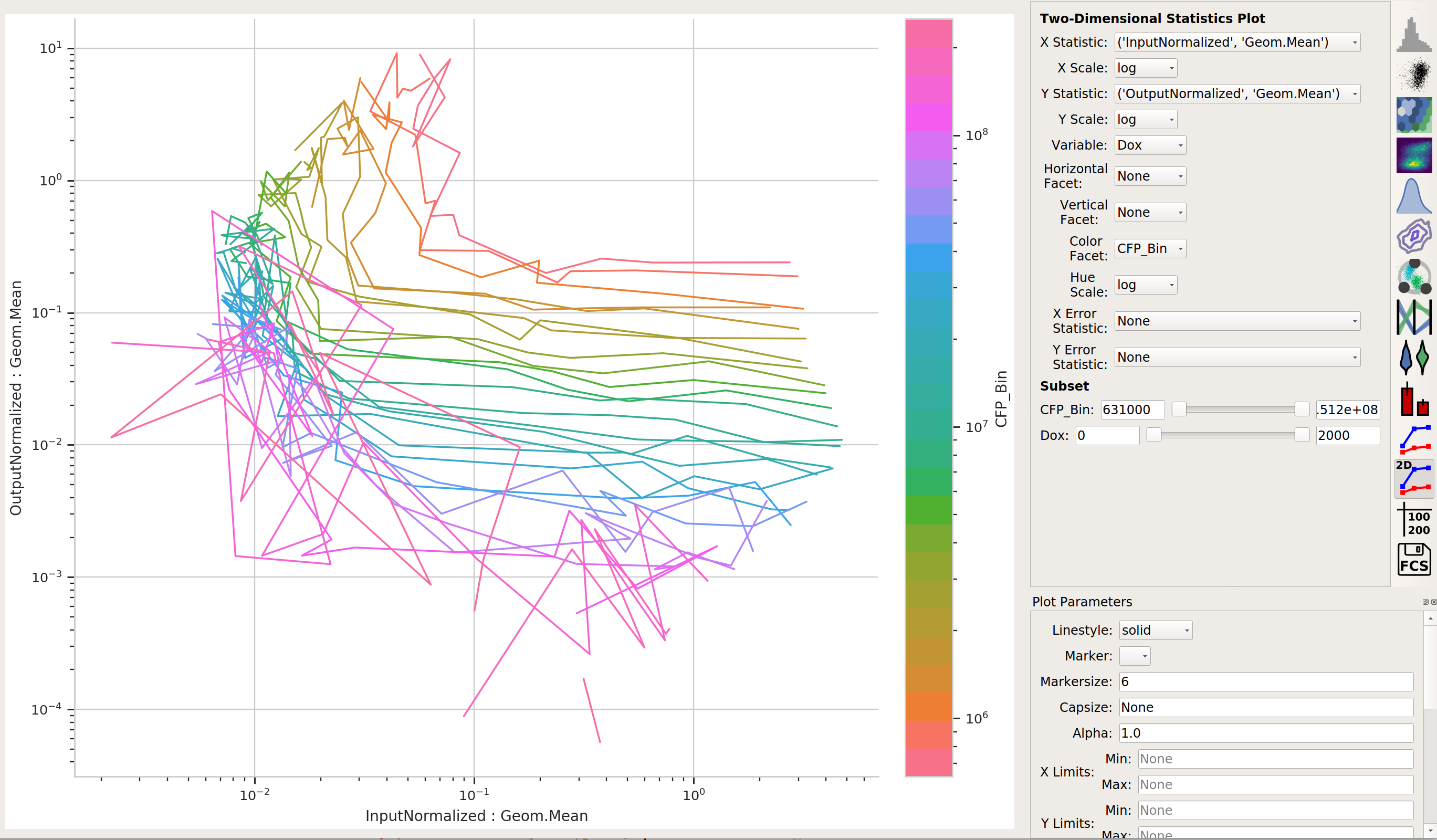Open the Marker dropdown

click(1134, 656)
